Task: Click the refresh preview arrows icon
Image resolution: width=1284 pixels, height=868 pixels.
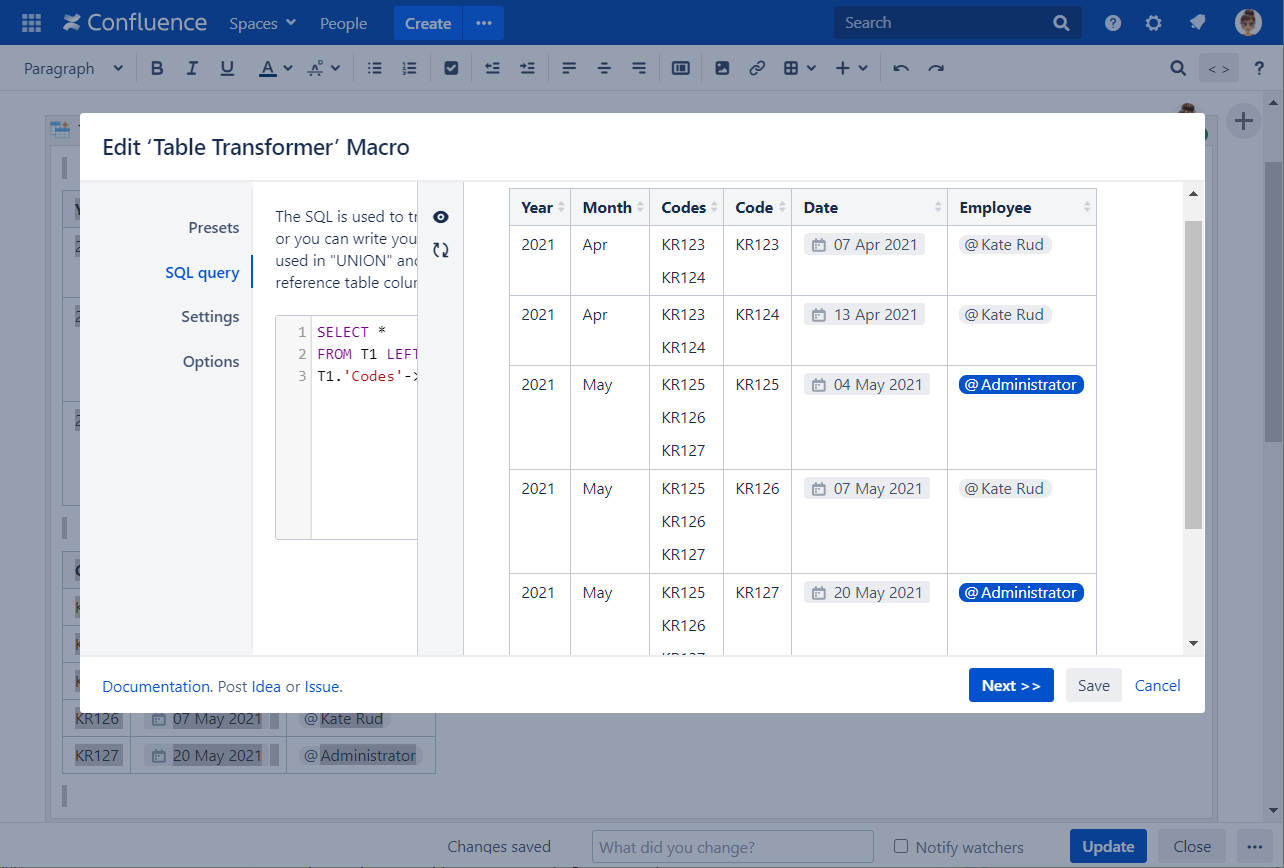Action: click(x=441, y=250)
